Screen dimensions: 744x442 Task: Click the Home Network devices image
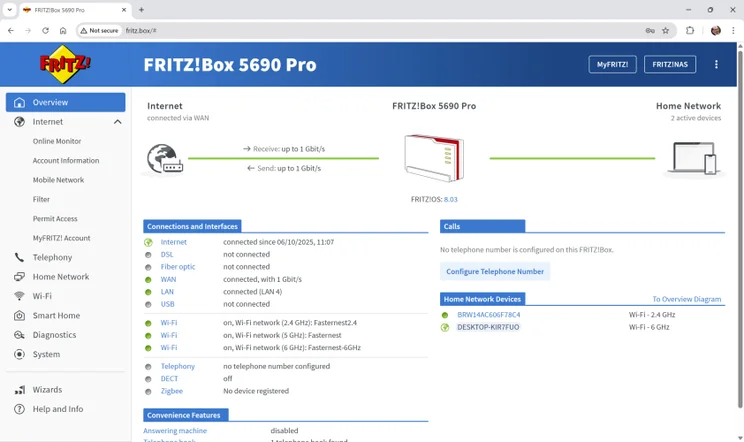pyautogui.click(x=694, y=159)
